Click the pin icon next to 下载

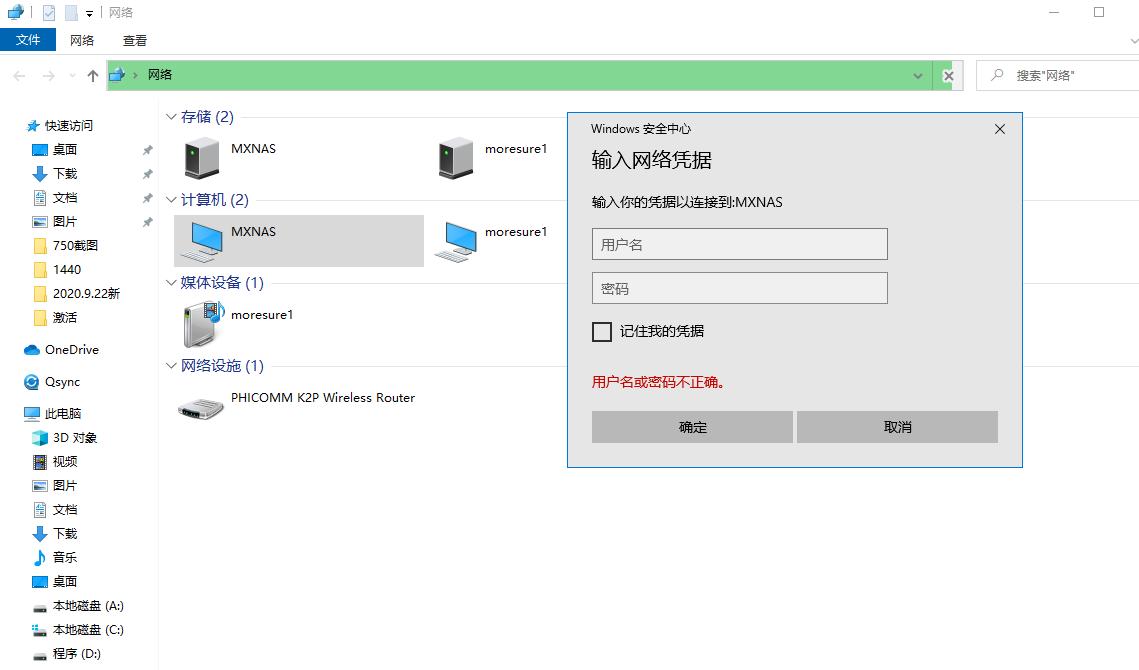click(147, 174)
